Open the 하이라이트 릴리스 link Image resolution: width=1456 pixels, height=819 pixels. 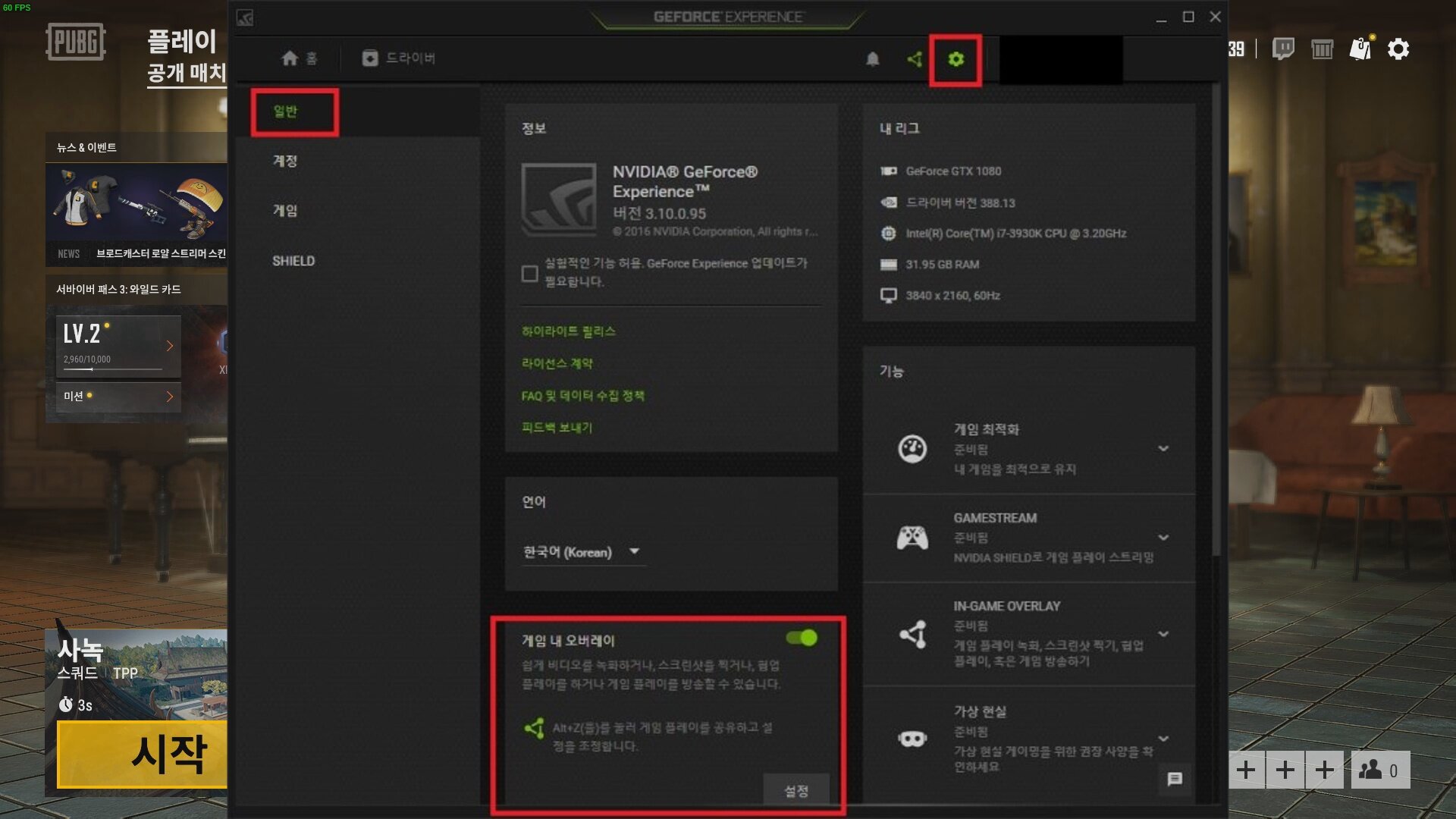point(568,331)
